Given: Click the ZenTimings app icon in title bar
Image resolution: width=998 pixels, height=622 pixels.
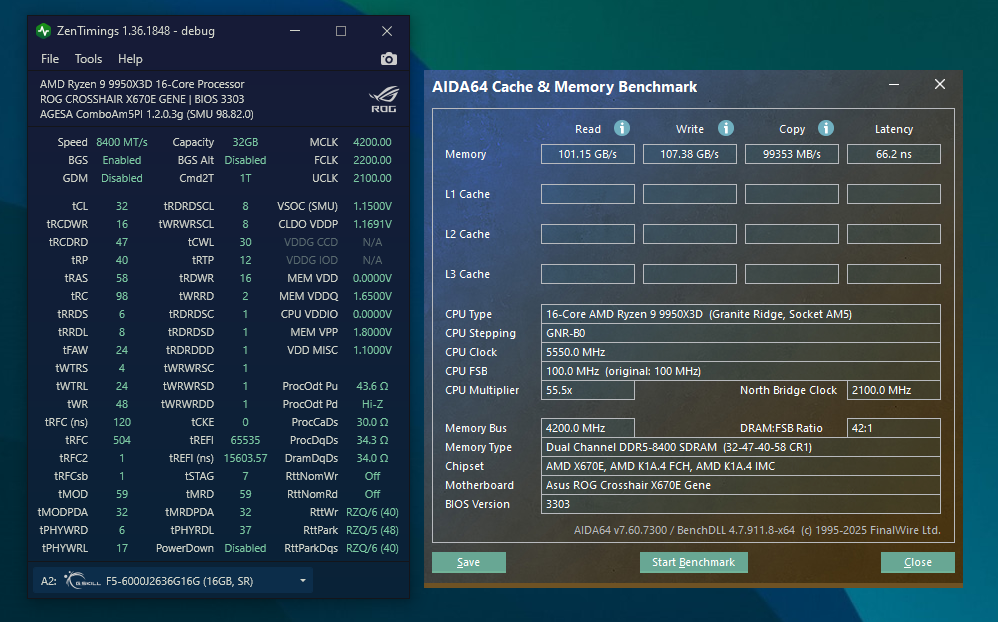Looking at the screenshot, I should pyautogui.click(x=44, y=31).
